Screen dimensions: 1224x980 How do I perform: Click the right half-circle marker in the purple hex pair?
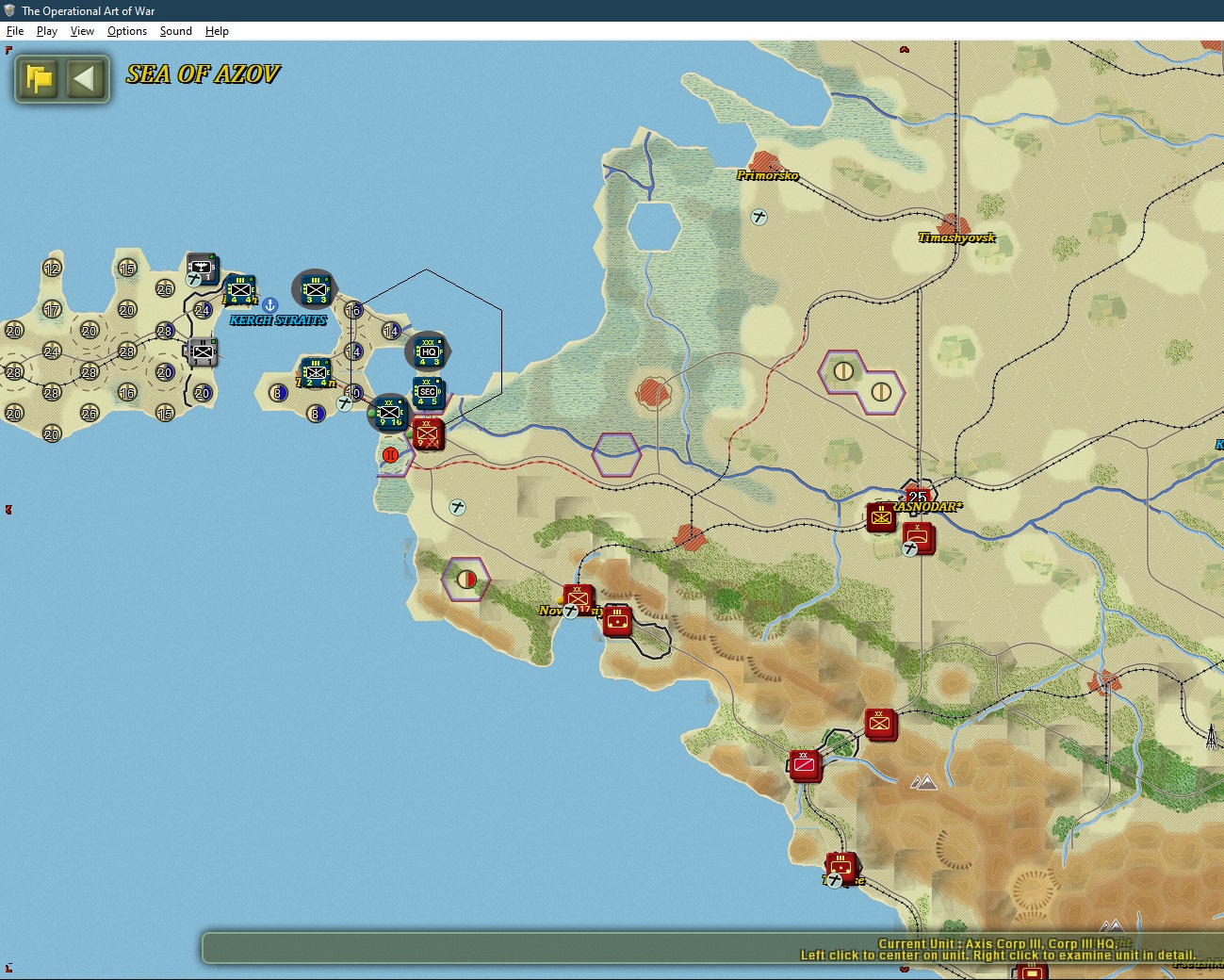tap(881, 392)
